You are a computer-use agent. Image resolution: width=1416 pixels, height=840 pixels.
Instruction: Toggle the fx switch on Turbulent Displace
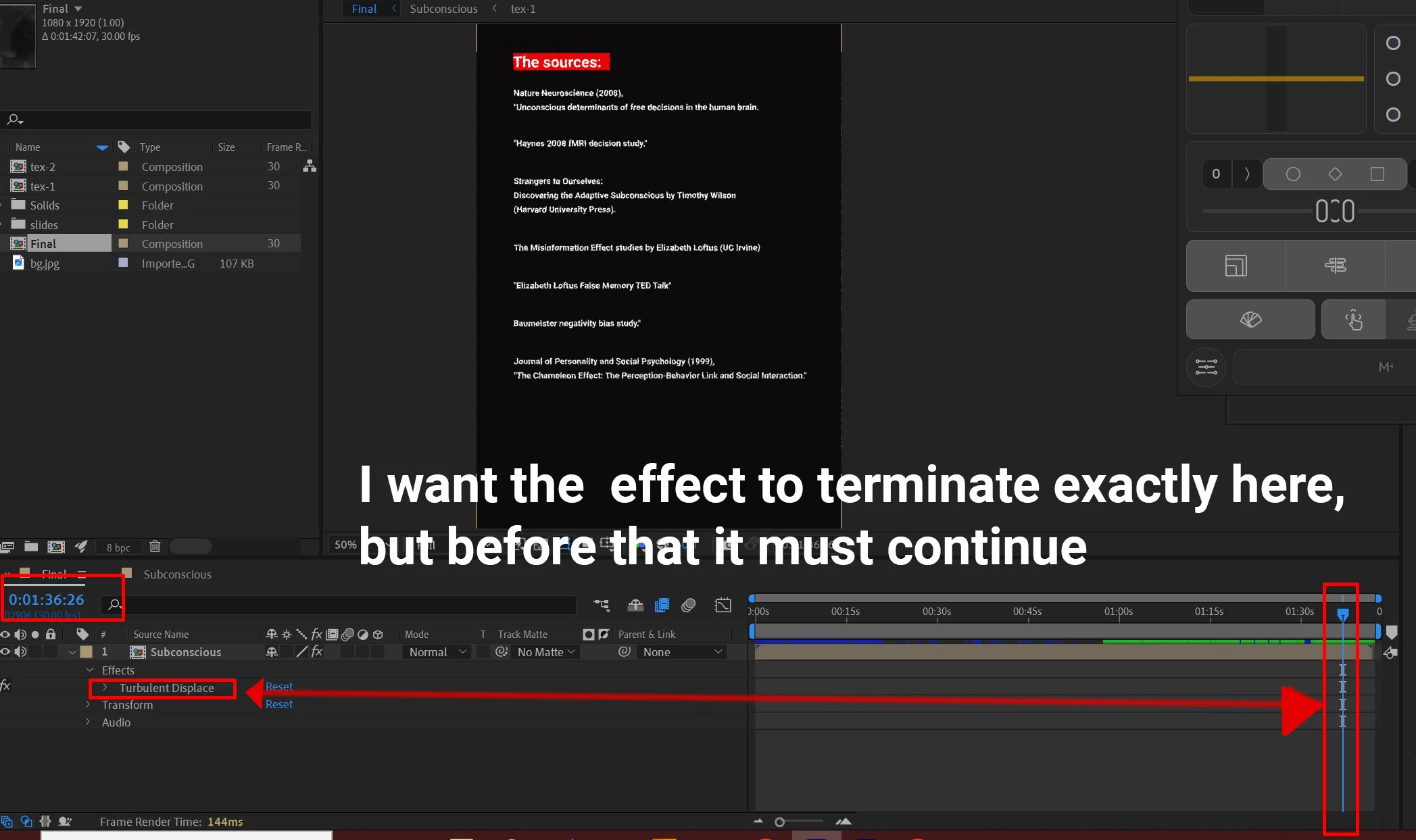pyautogui.click(x=5, y=686)
